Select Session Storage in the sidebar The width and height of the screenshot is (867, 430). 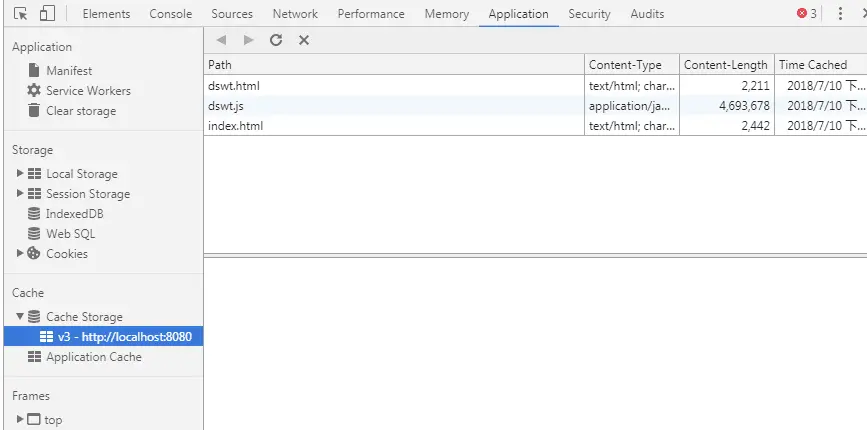click(88, 193)
